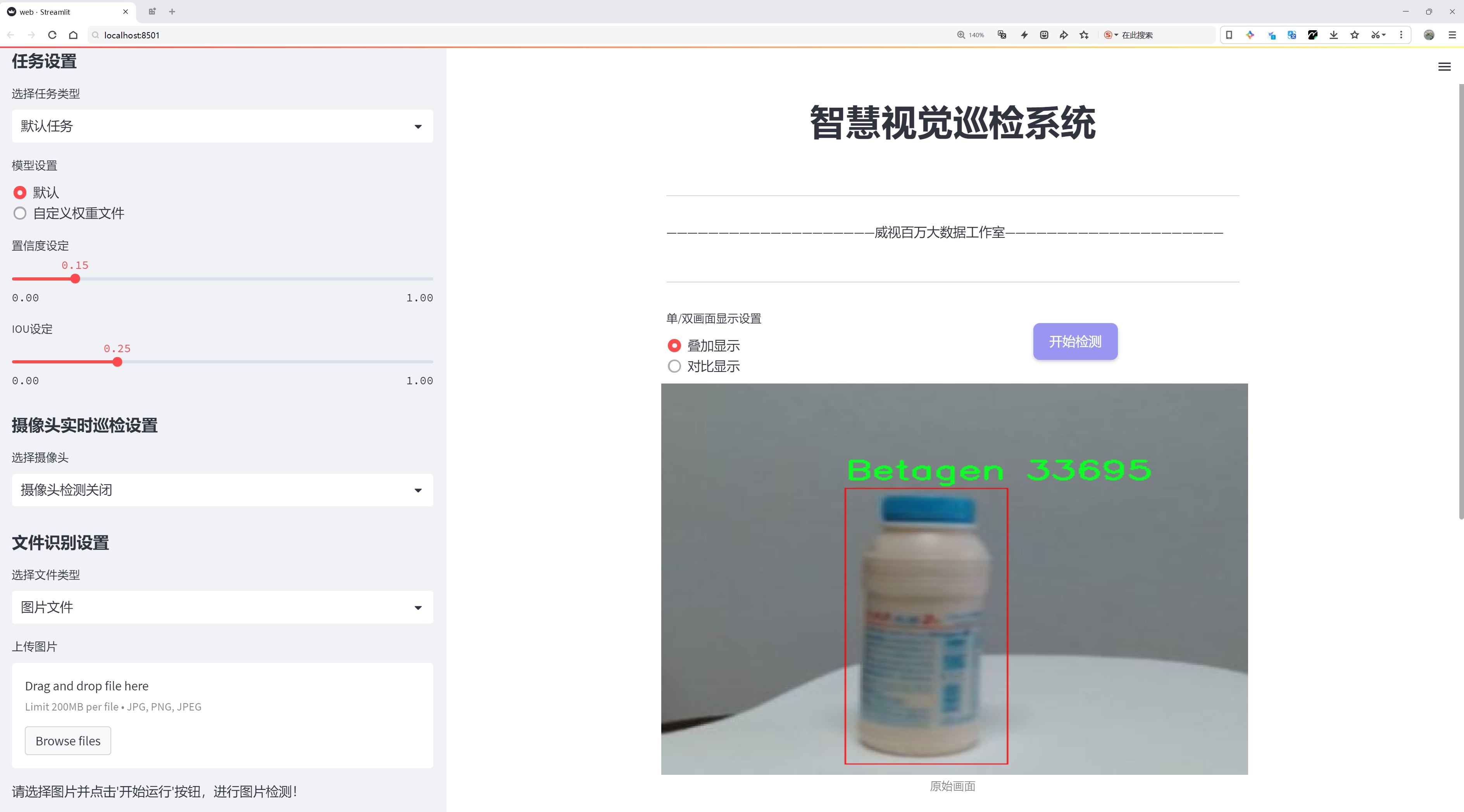
Task: Select 对比显示 radio option
Action: coord(674,366)
